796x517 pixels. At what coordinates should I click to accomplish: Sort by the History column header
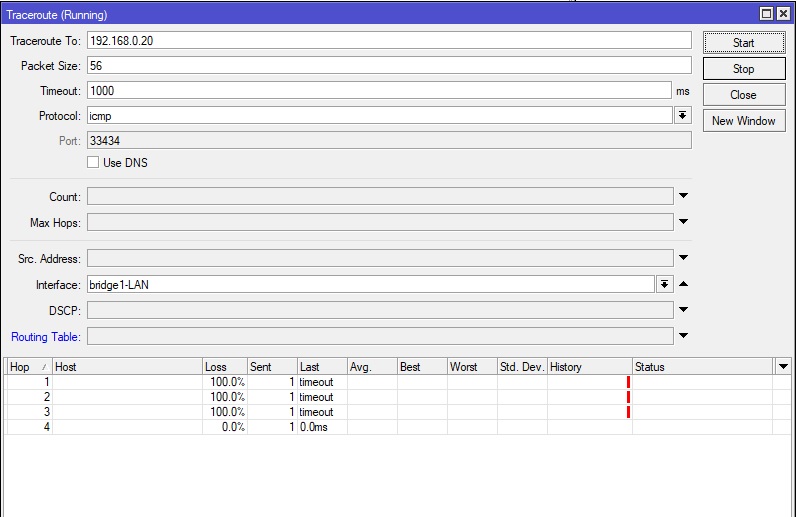click(x=589, y=367)
